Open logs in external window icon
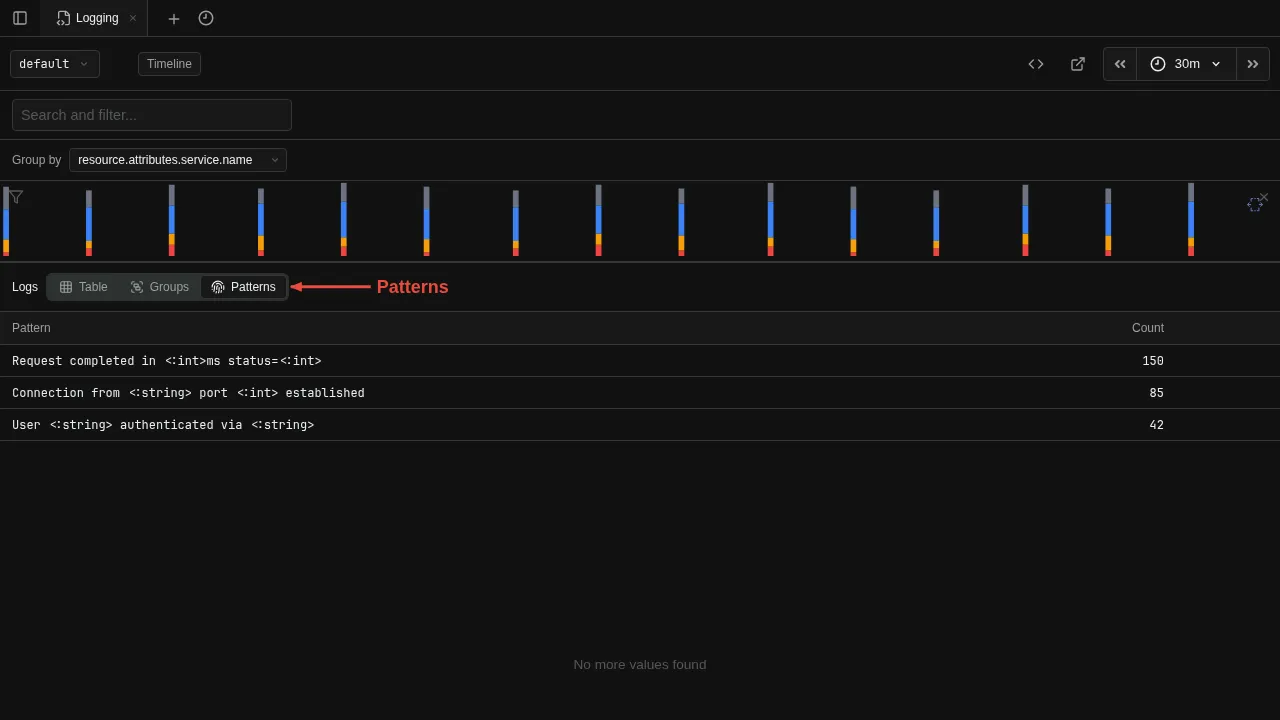The image size is (1280, 720). pyautogui.click(x=1078, y=64)
